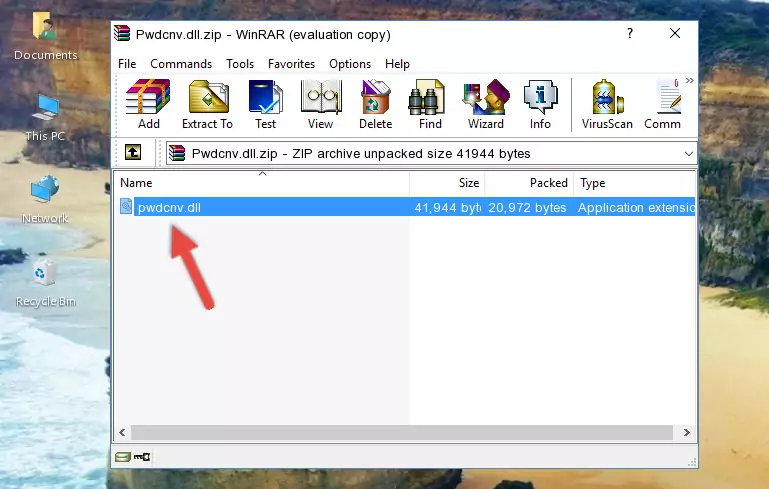The image size is (769, 489).
Task: Sort by the Packed column header
Action: 529,183
